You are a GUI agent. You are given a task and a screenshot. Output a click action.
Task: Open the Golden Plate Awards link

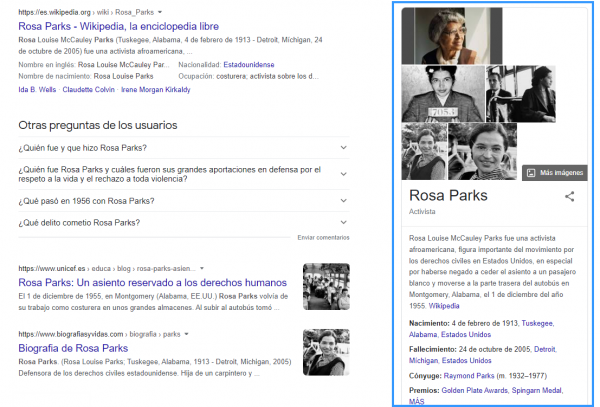click(x=474, y=391)
